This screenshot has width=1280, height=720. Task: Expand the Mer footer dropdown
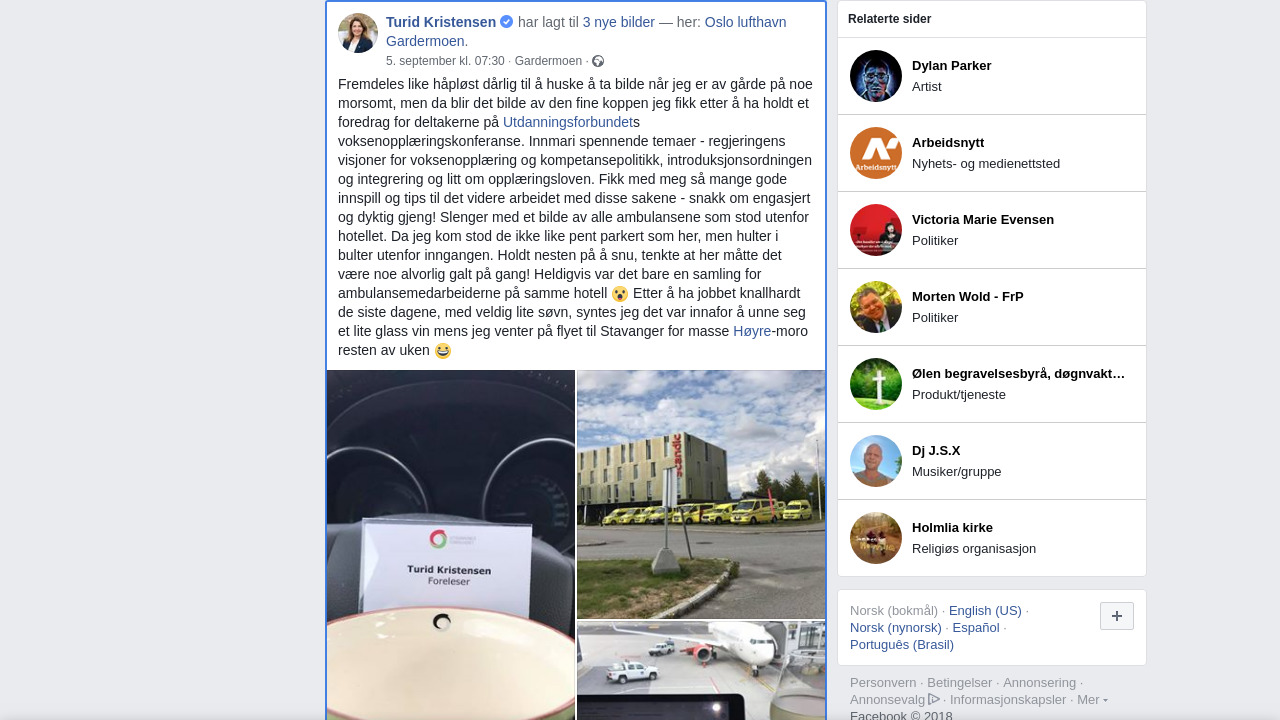[x=1092, y=699]
